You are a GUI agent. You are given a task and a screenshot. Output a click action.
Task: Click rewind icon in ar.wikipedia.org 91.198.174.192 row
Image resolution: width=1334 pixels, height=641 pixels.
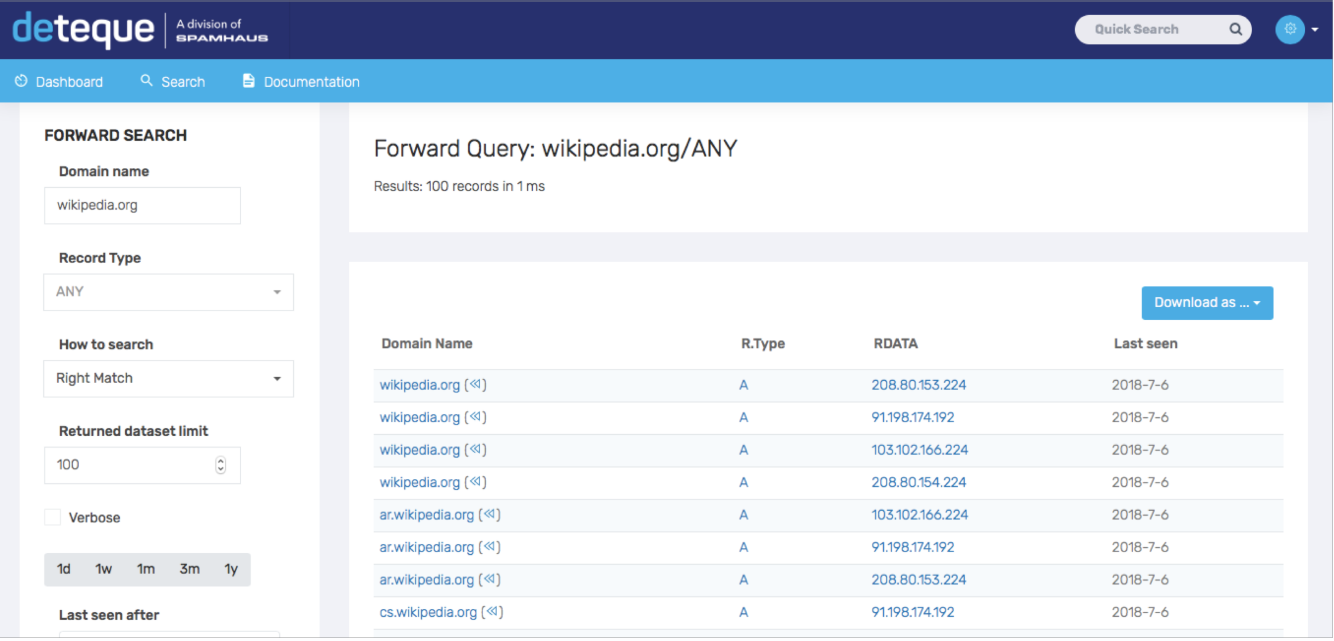pyautogui.click(x=490, y=547)
